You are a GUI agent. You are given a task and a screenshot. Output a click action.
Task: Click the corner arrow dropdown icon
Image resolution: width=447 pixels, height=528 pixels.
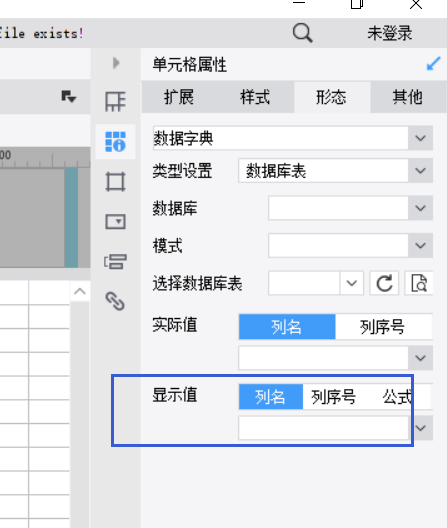(x=69, y=97)
